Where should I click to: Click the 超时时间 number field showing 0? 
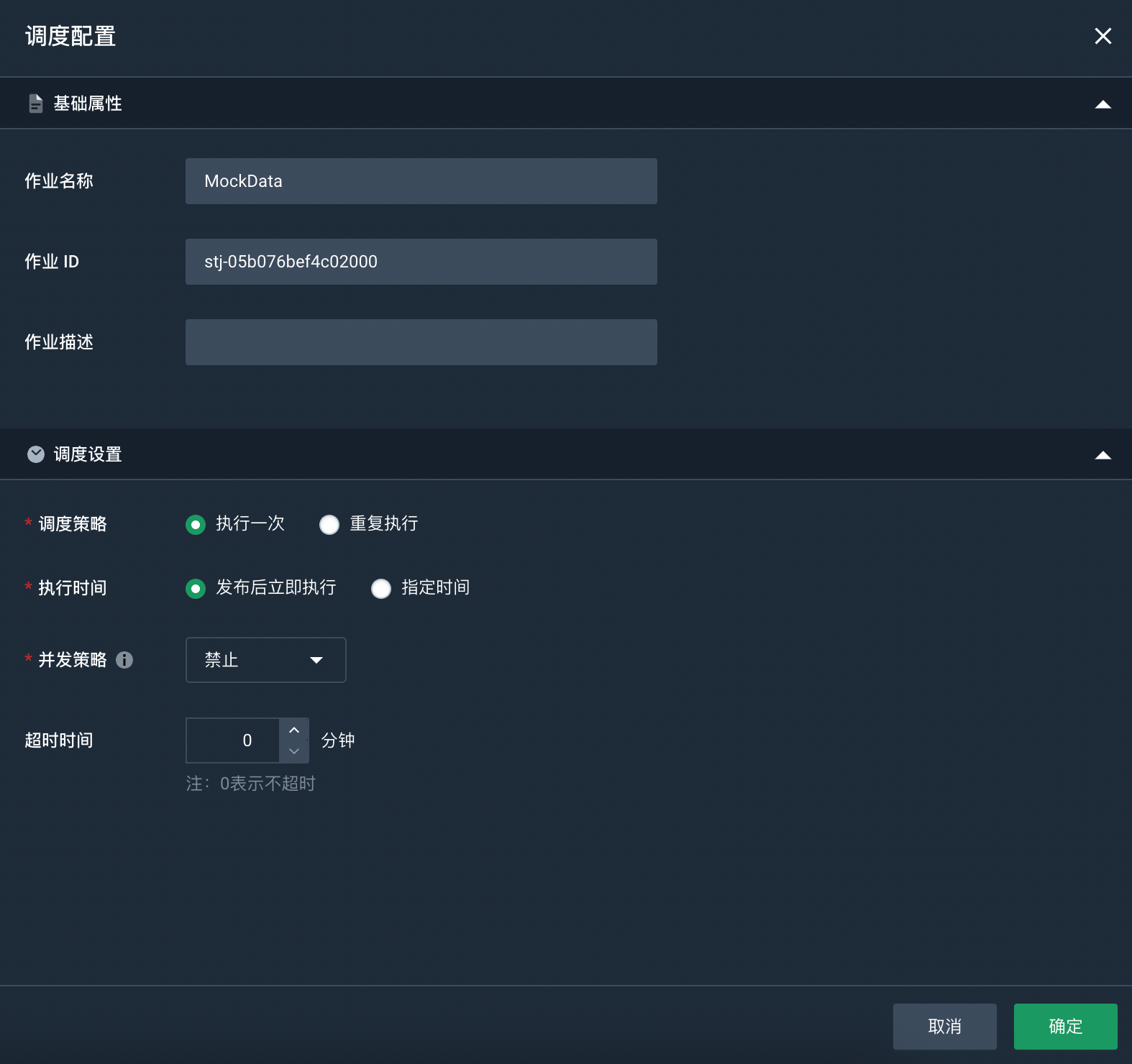coord(232,740)
